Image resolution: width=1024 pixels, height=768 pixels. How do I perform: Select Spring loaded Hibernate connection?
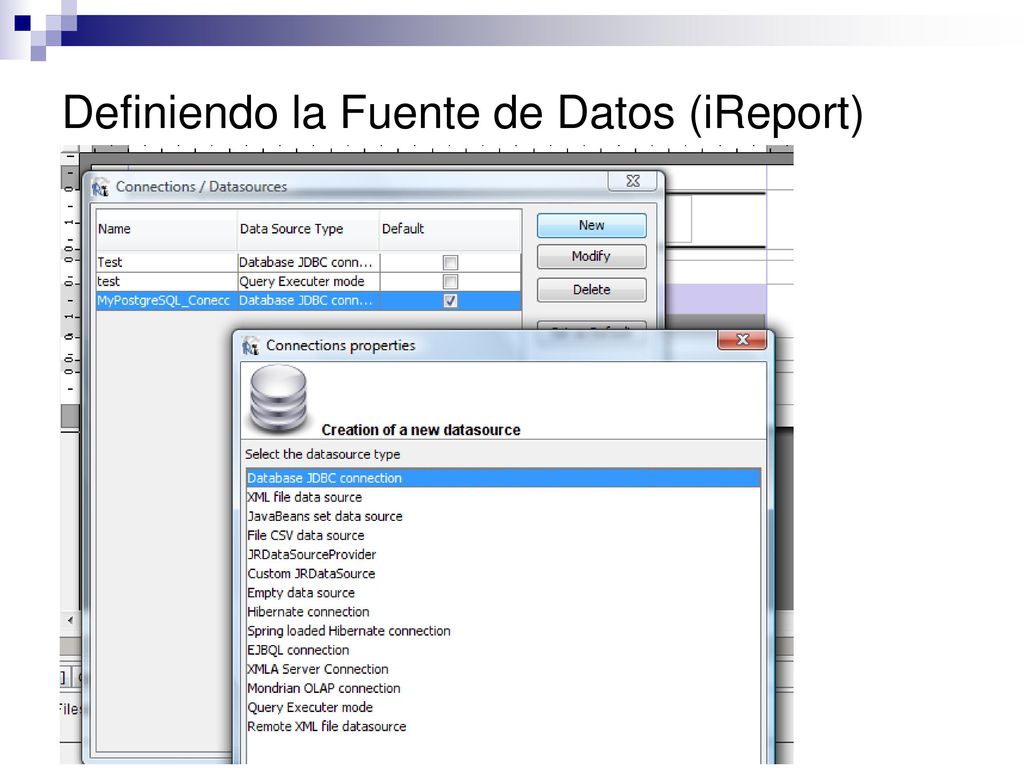(504, 631)
